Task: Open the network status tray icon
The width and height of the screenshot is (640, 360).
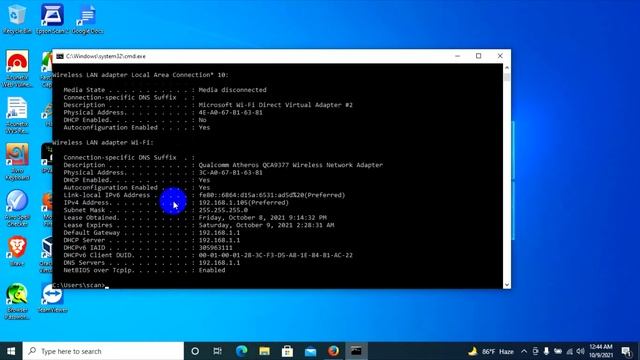Action: [x=569, y=351]
